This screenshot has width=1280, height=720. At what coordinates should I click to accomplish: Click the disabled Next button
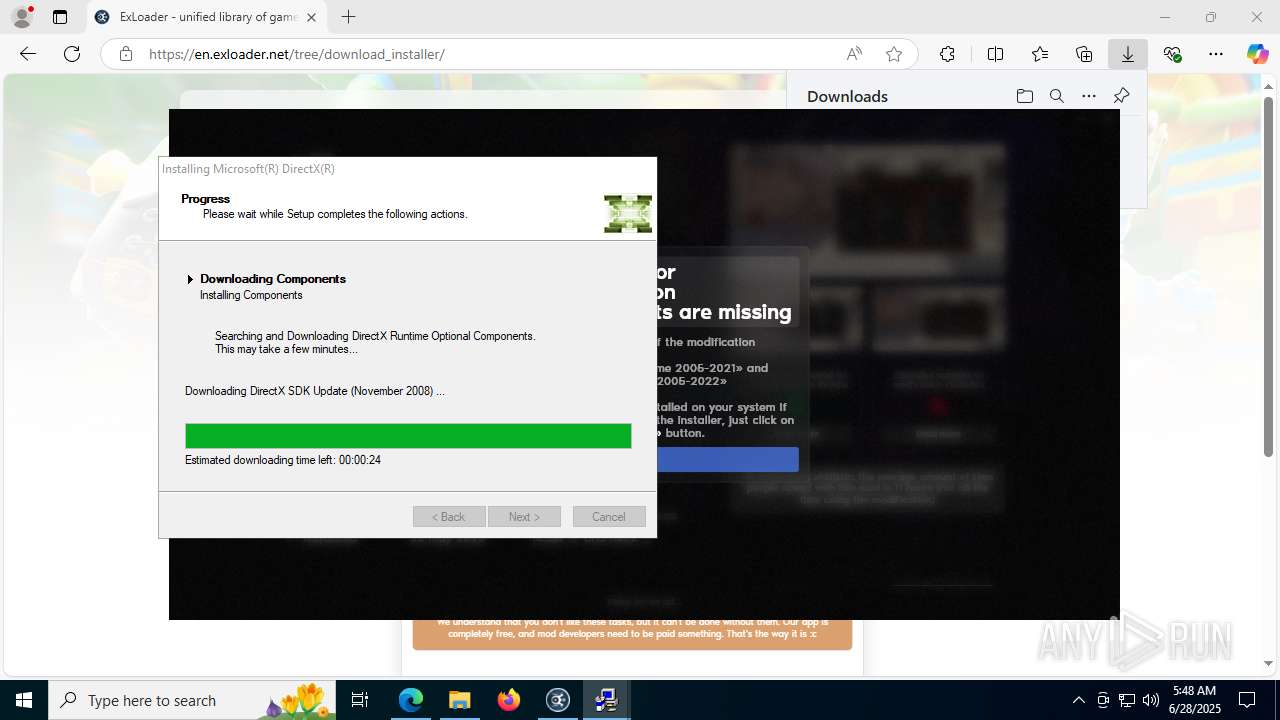(524, 517)
